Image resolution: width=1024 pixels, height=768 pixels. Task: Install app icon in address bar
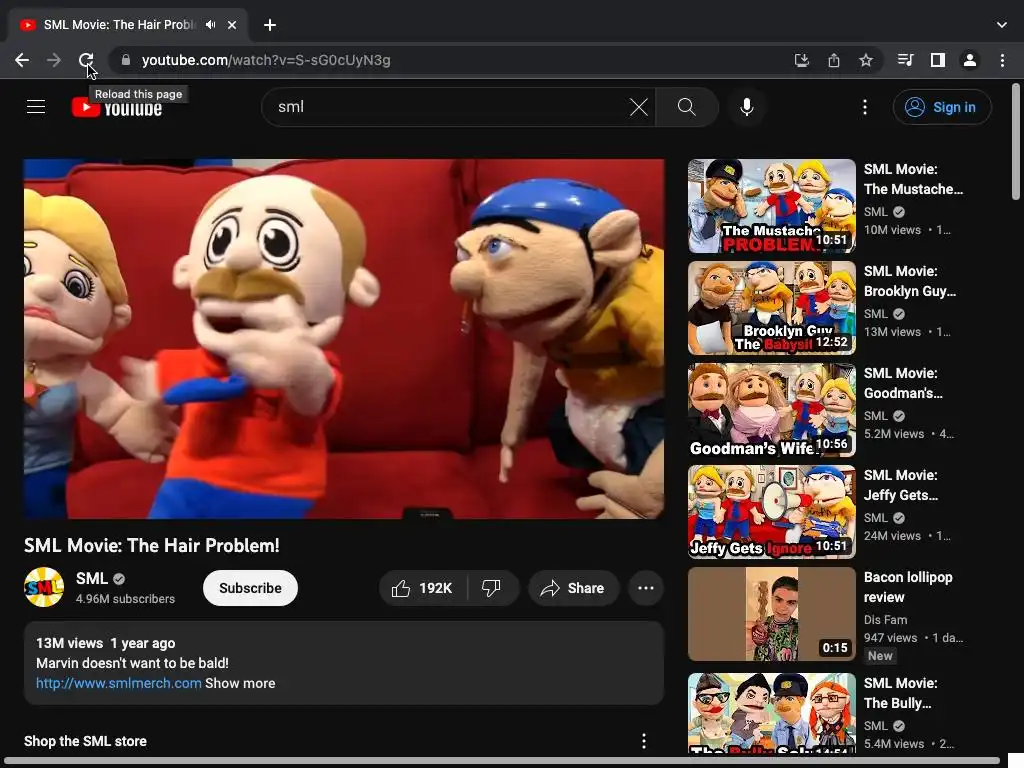801,60
